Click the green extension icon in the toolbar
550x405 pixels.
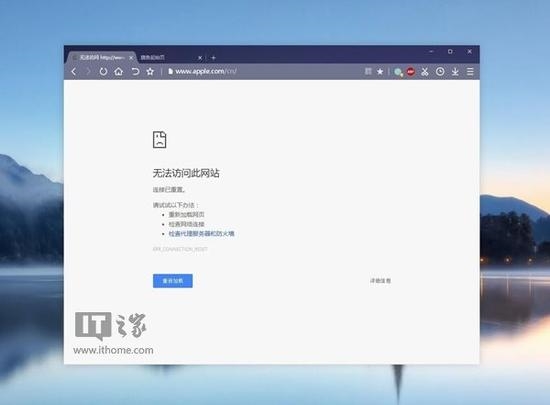click(398, 72)
